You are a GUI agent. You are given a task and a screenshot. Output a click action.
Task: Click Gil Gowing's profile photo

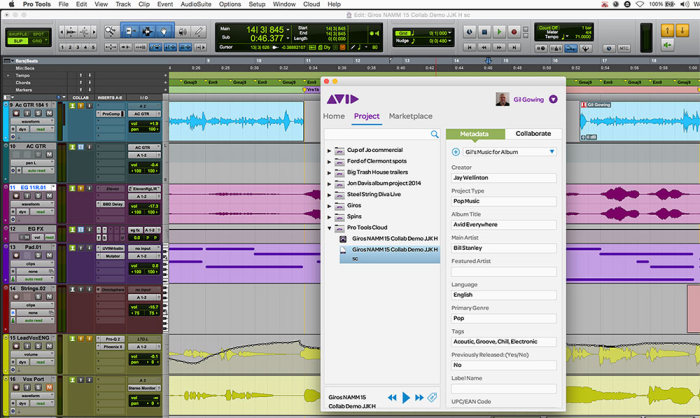502,99
